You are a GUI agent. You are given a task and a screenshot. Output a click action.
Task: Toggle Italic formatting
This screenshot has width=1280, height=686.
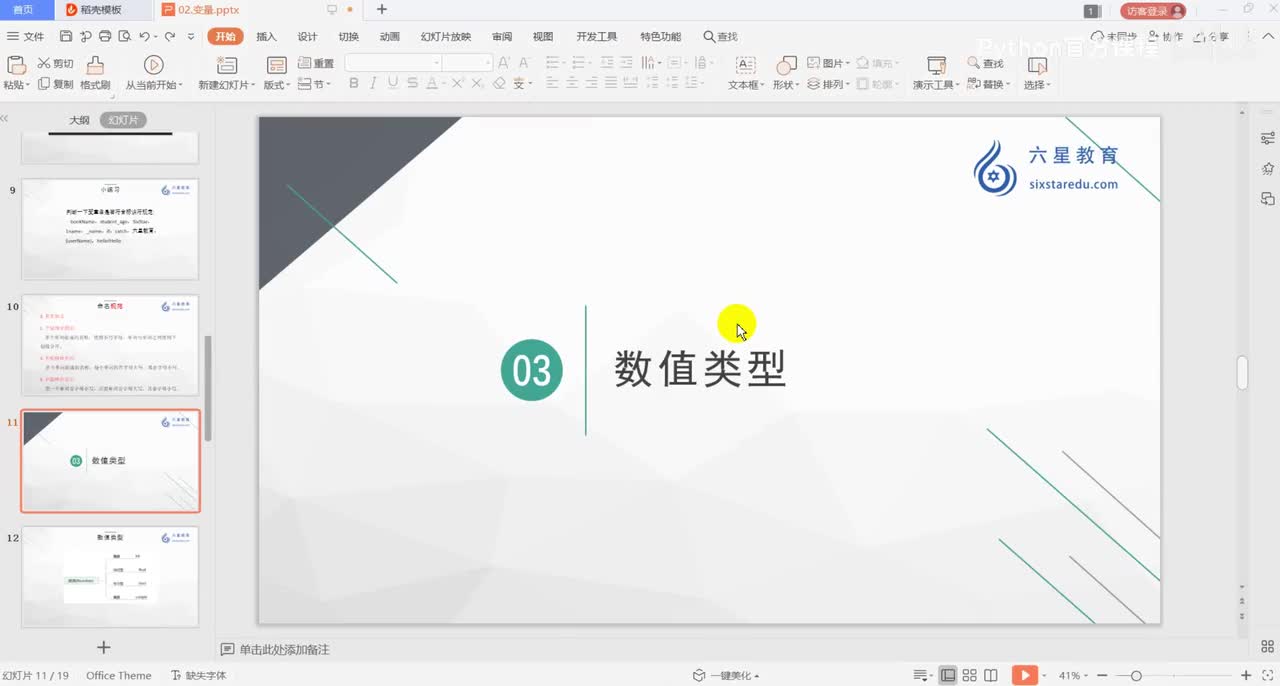(373, 84)
